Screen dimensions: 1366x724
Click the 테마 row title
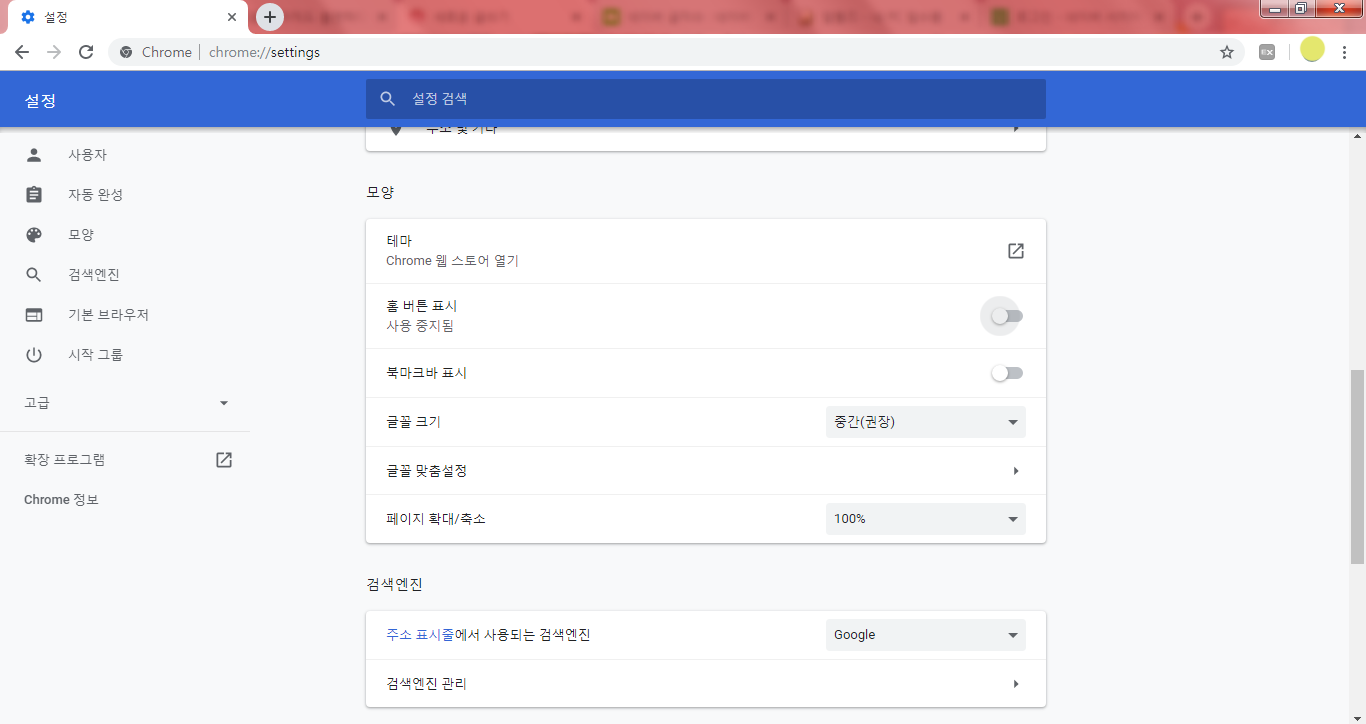[399, 241]
